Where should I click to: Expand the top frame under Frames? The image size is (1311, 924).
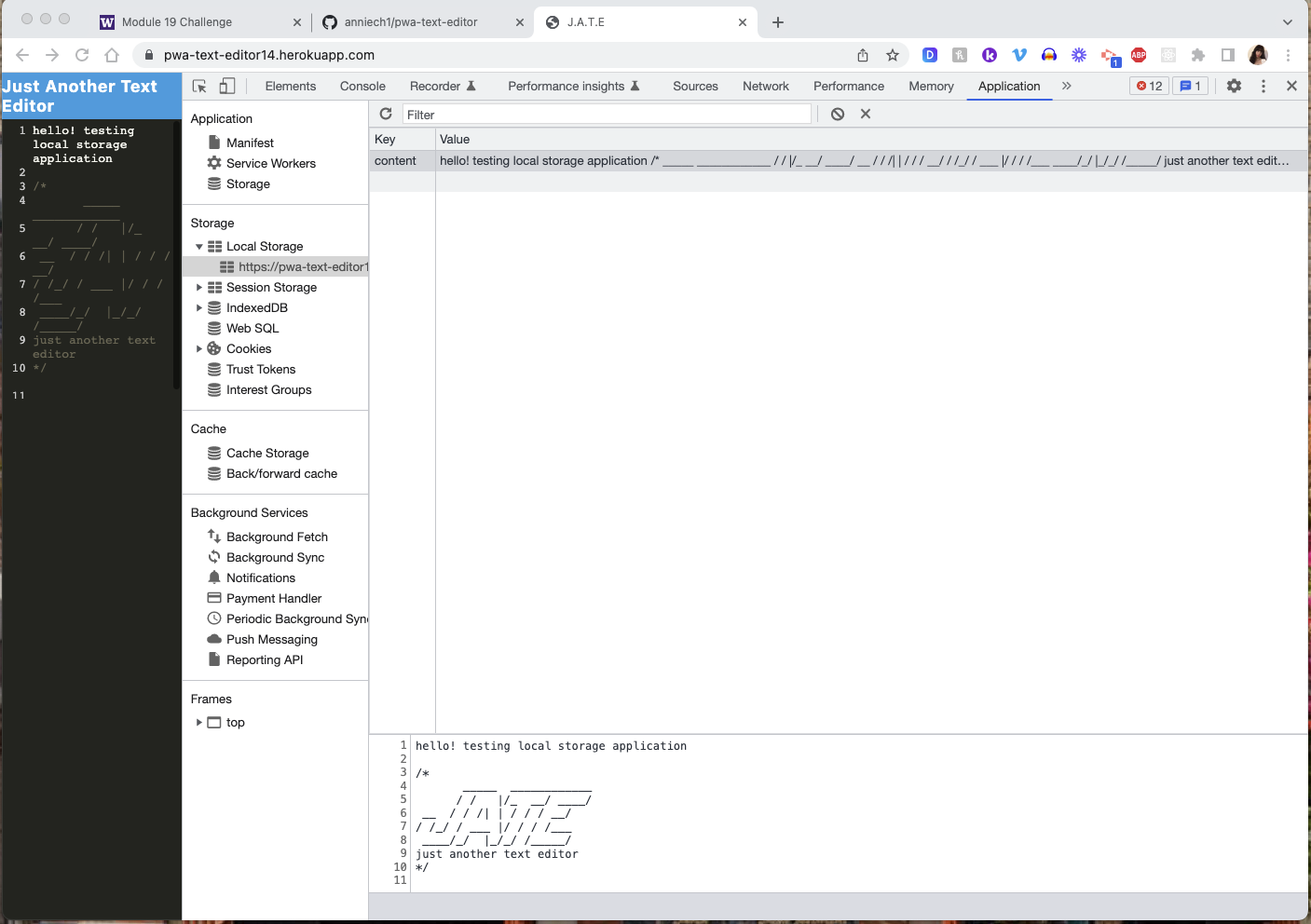198,722
